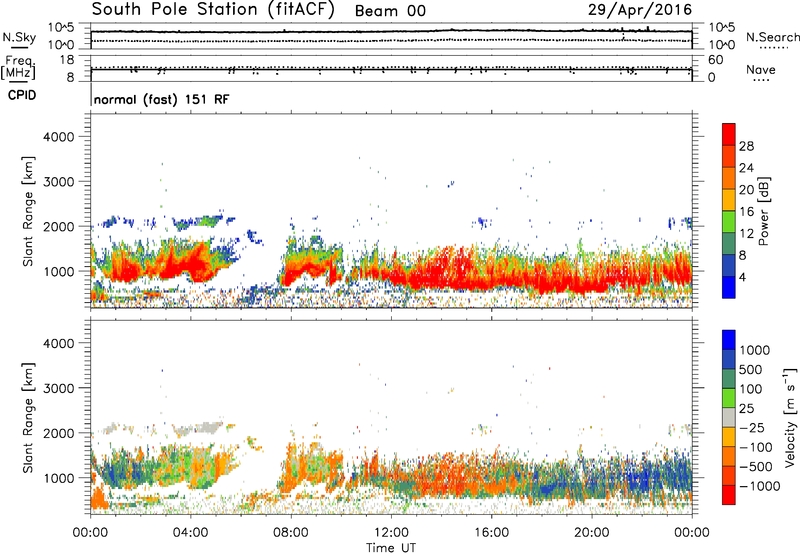Select the bright blue bottom Power colorbar segment
Screen dimensions: 800x554
(729, 287)
